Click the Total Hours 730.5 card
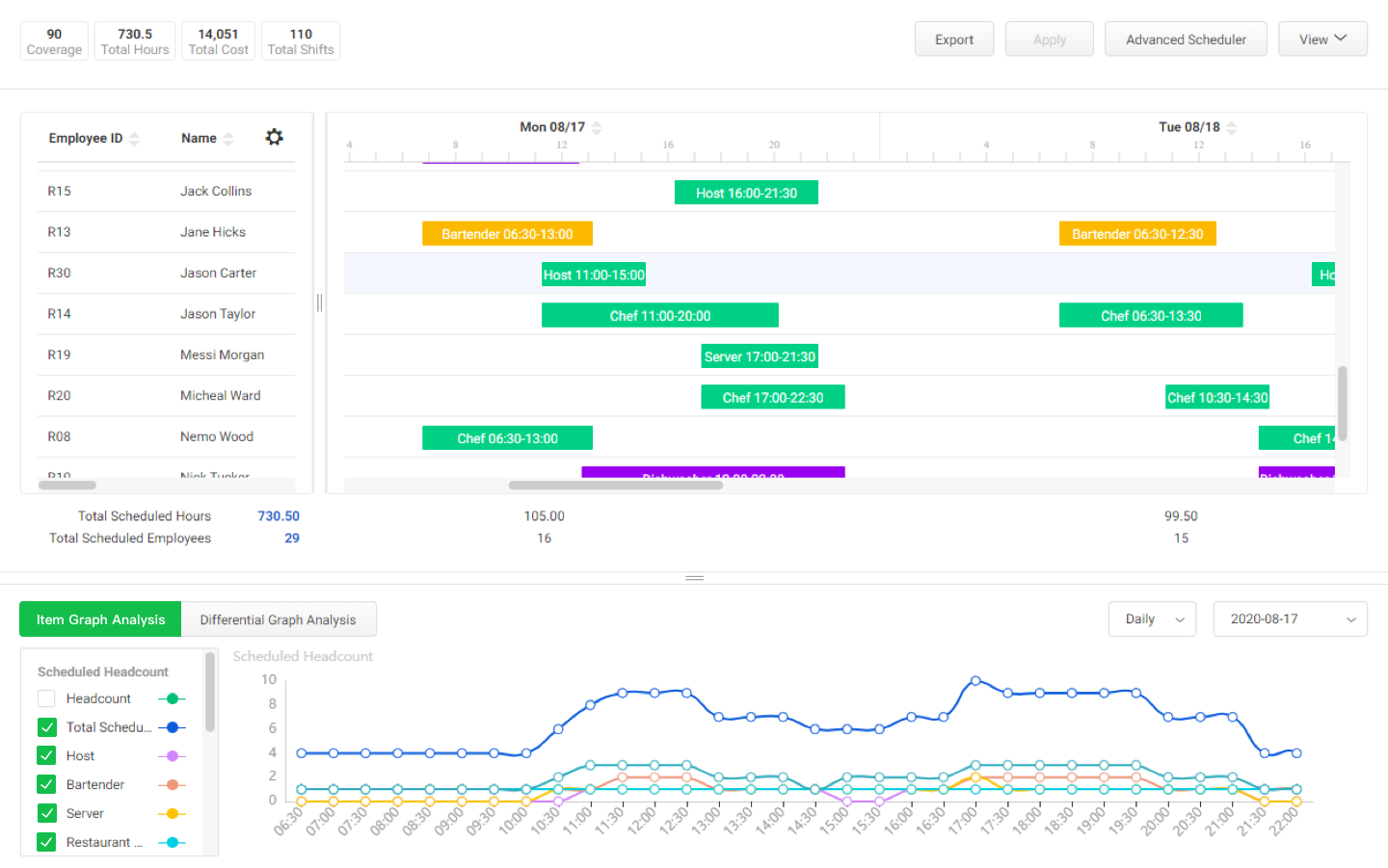The image size is (1388, 868). [135, 41]
